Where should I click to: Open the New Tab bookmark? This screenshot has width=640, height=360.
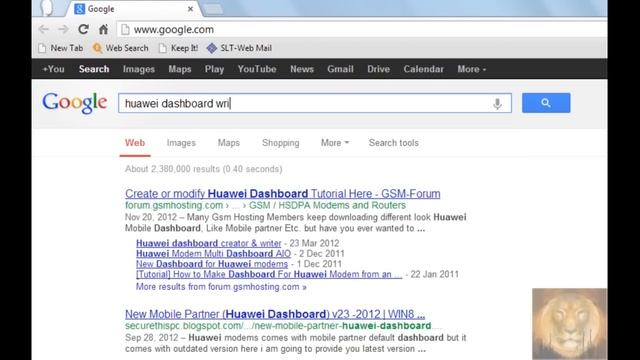click(60, 48)
